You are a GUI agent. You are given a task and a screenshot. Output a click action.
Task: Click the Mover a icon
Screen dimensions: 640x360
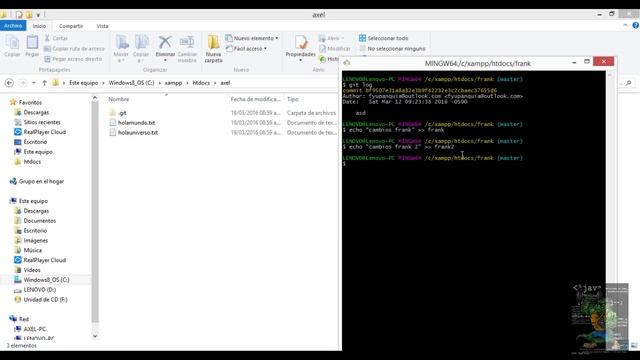click(121, 49)
